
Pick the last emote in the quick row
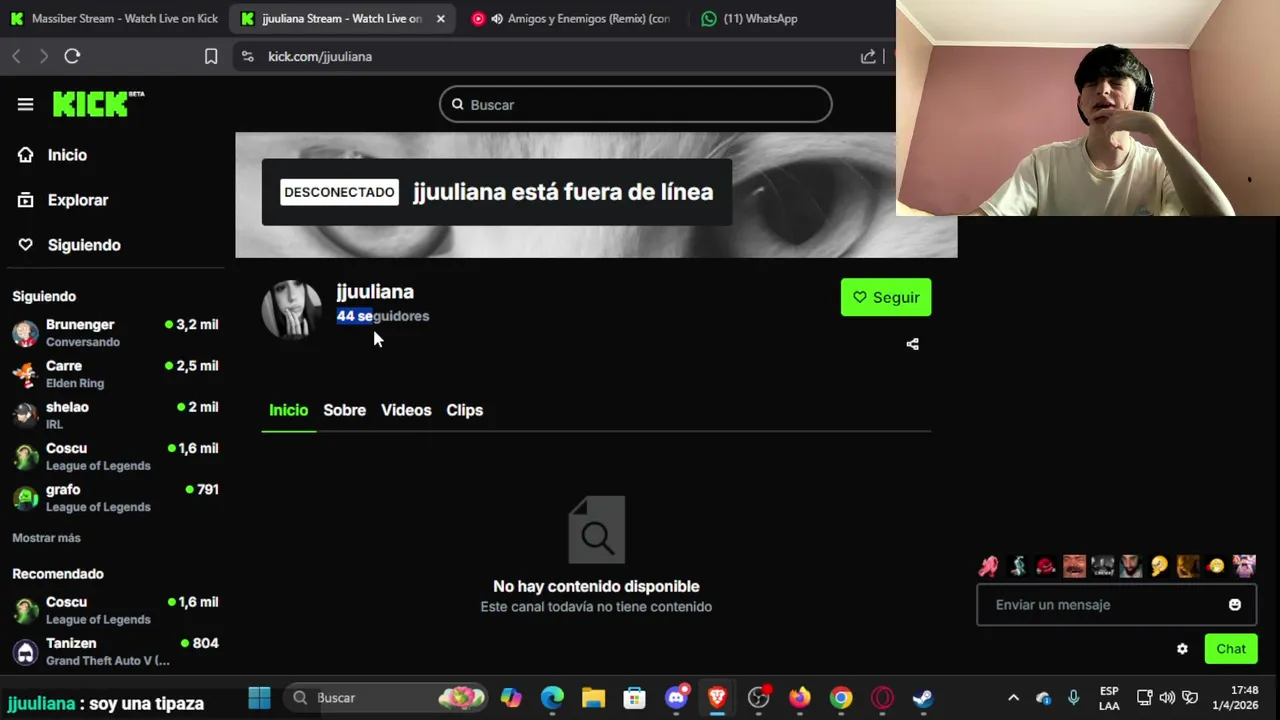(1244, 566)
